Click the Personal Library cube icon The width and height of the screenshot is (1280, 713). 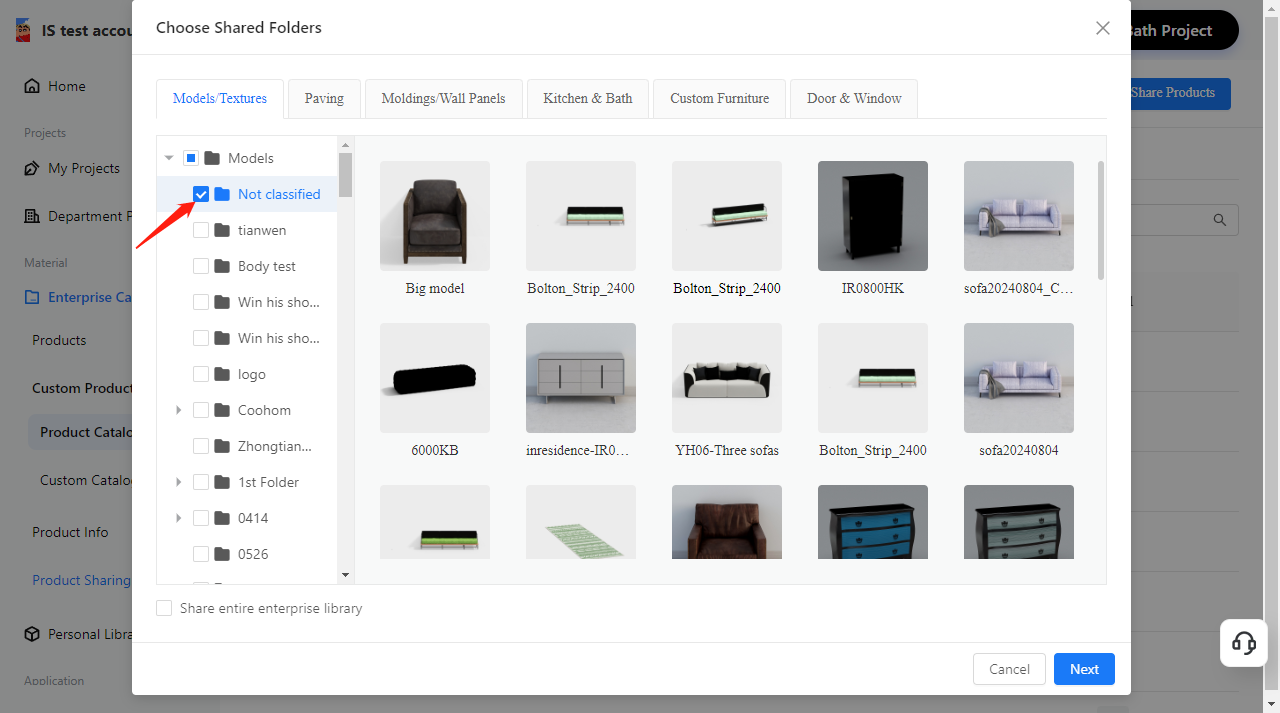(32, 634)
